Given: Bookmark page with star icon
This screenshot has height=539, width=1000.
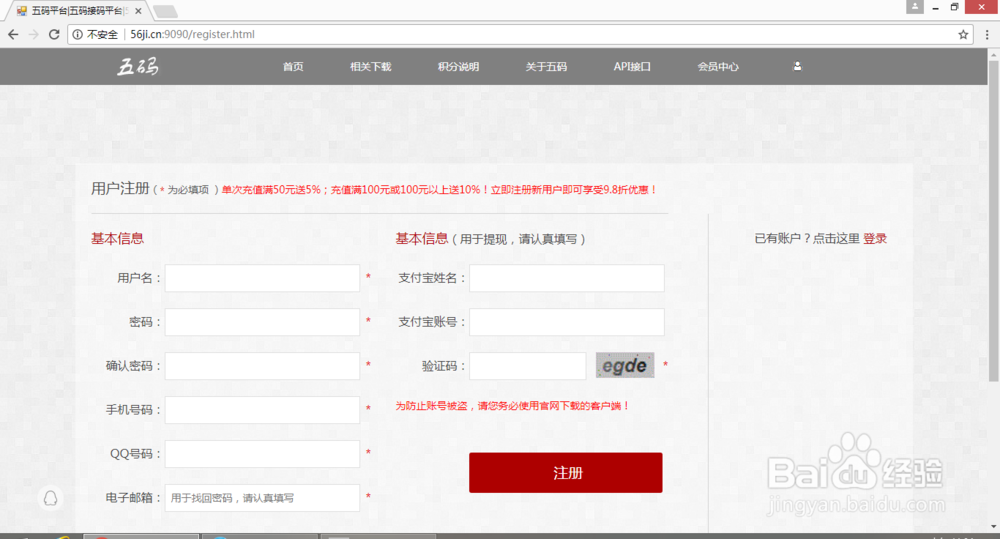Looking at the screenshot, I should point(963,34).
